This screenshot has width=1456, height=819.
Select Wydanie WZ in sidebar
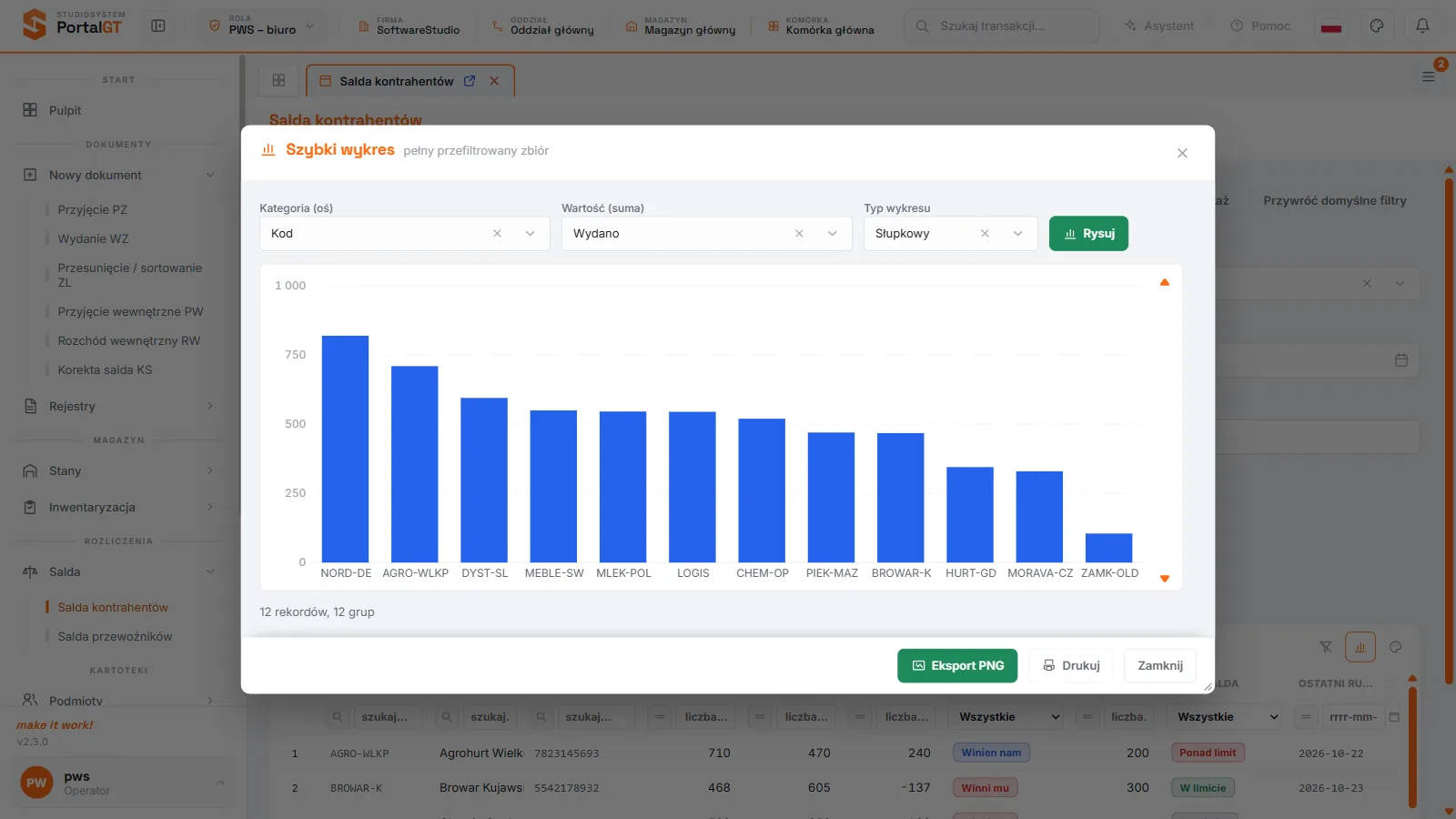coord(93,238)
